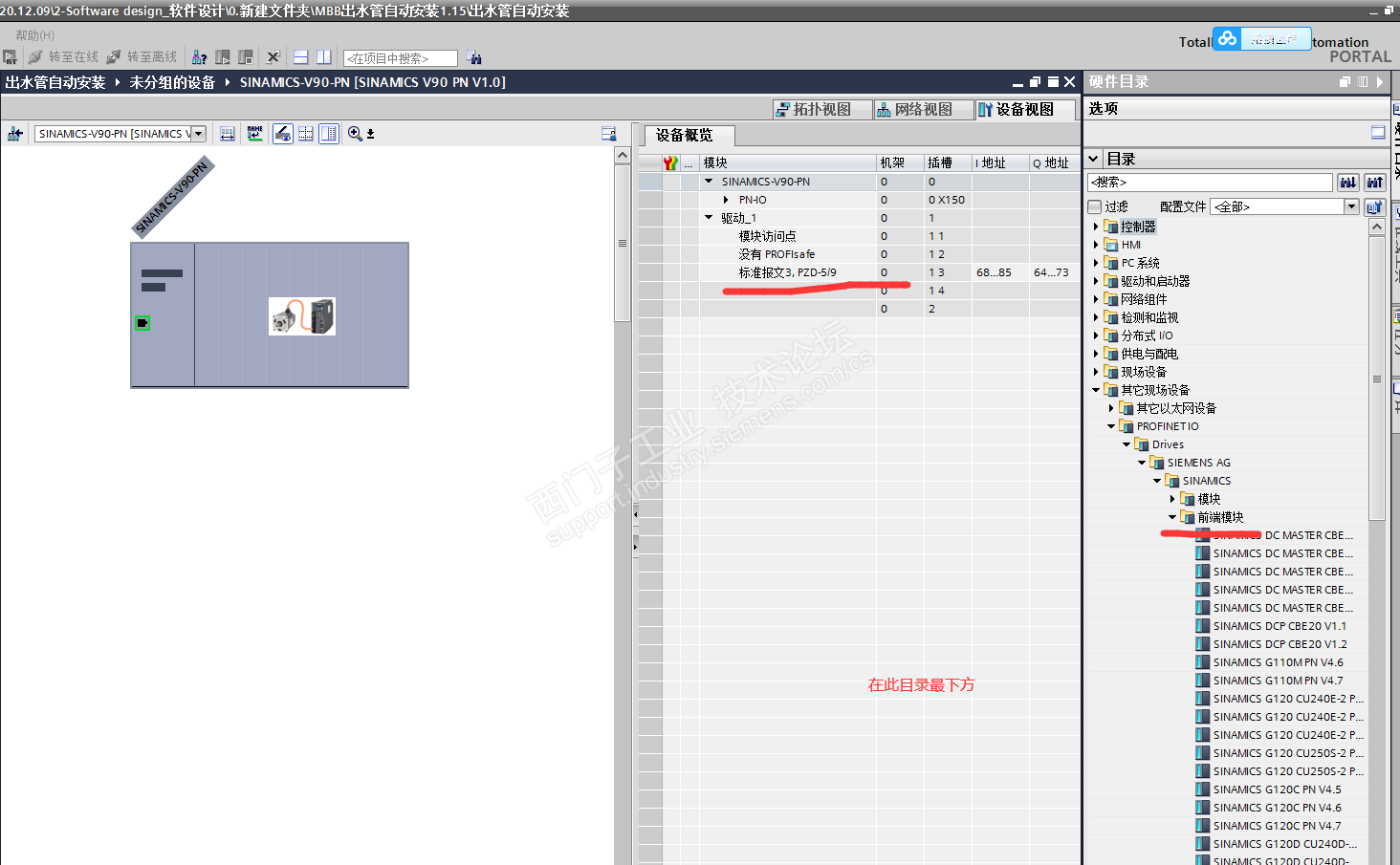
Task: Split the editor space horizontally
Action: pyautogui.click(x=300, y=57)
